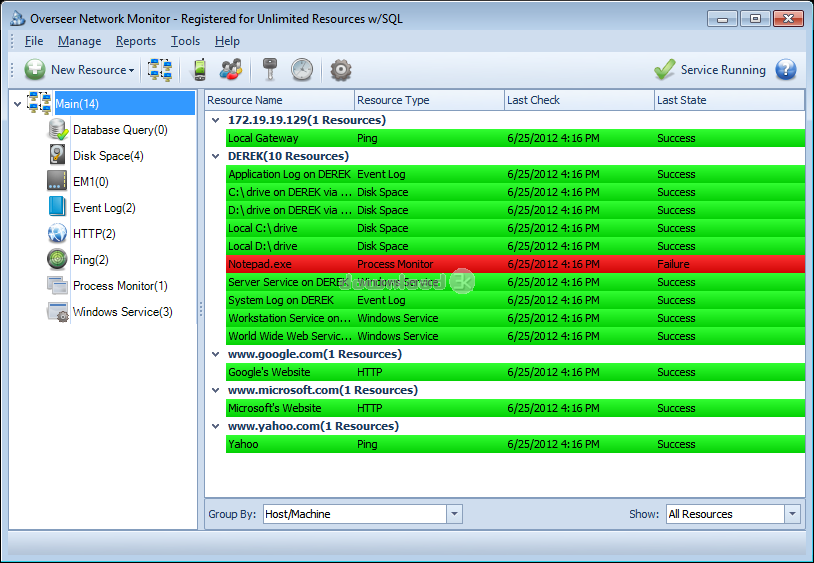Click the mobile phone toolbar icon
Viewport: 814px width, 563px height.
(200, 70)
